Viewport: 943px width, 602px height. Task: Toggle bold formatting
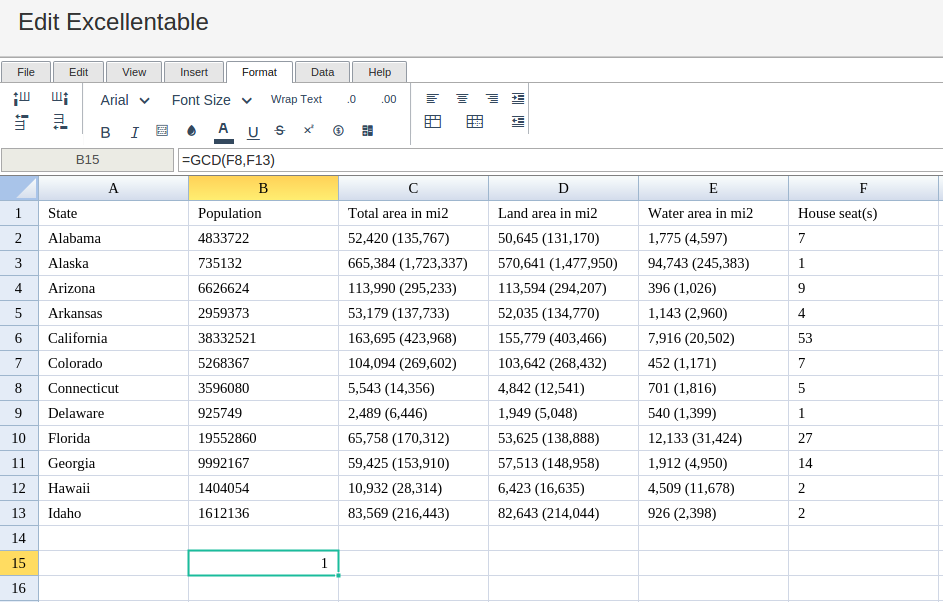(x=105, y=132)
